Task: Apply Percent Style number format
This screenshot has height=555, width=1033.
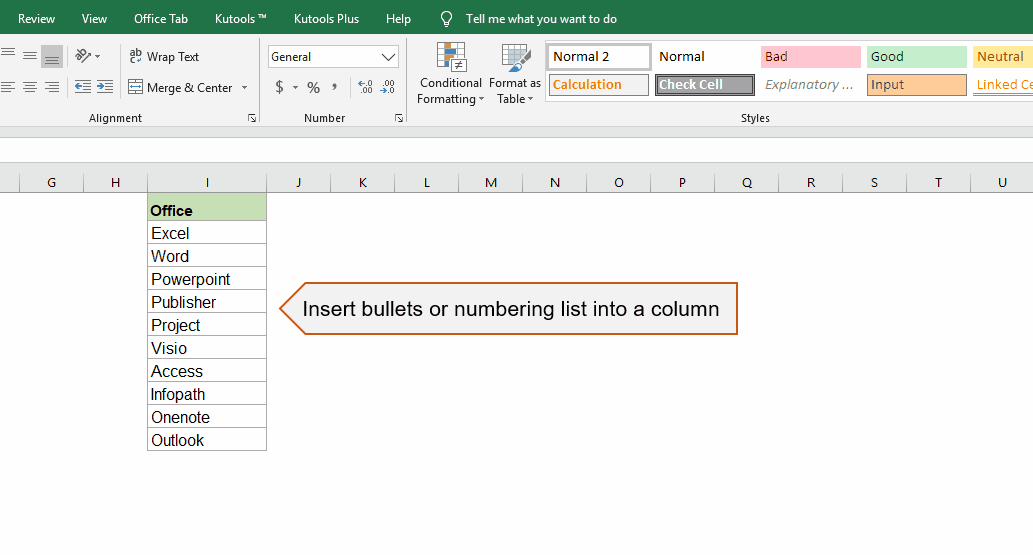Action: (313, 88)
